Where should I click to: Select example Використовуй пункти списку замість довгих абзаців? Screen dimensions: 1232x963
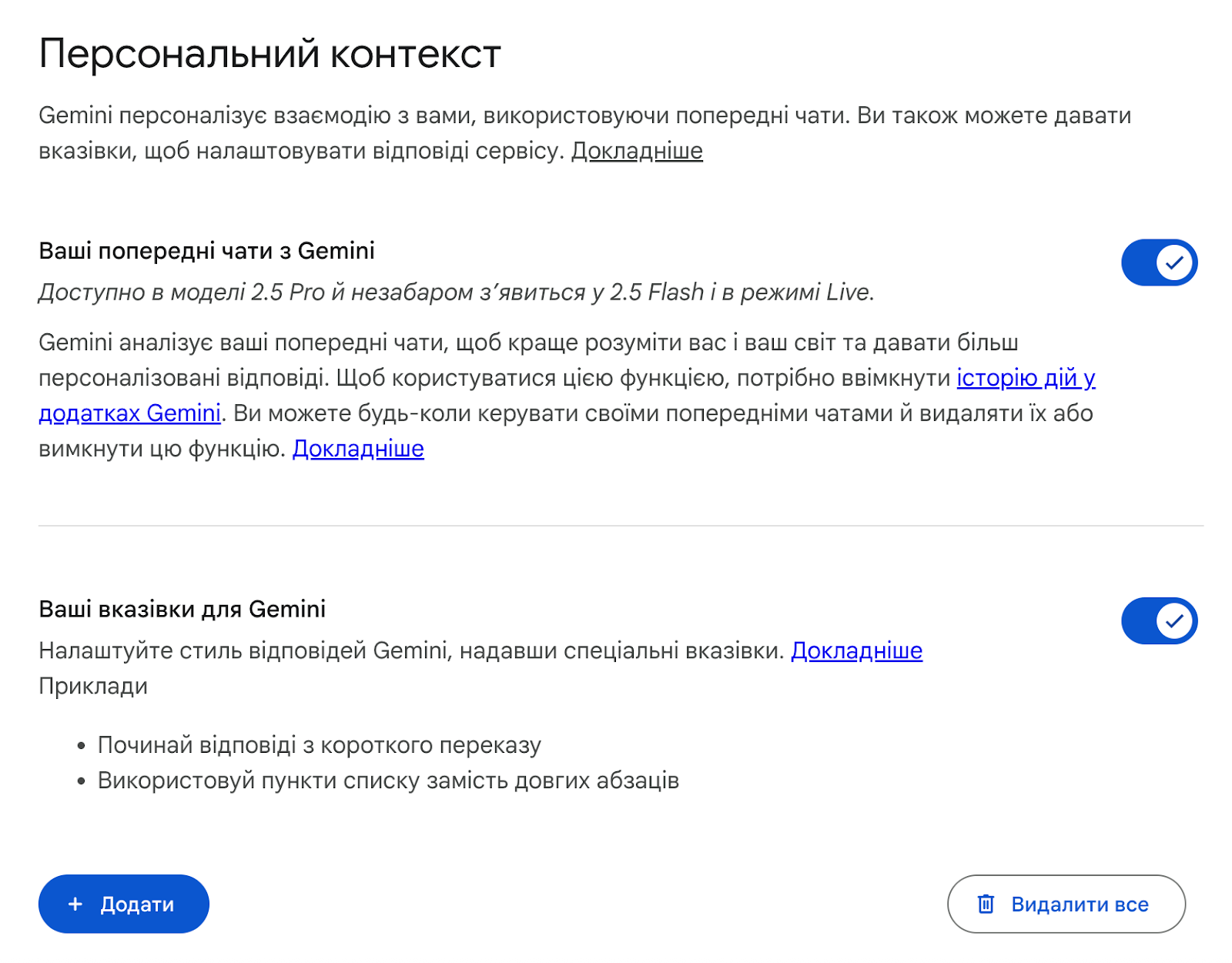(x=388, y=781)
